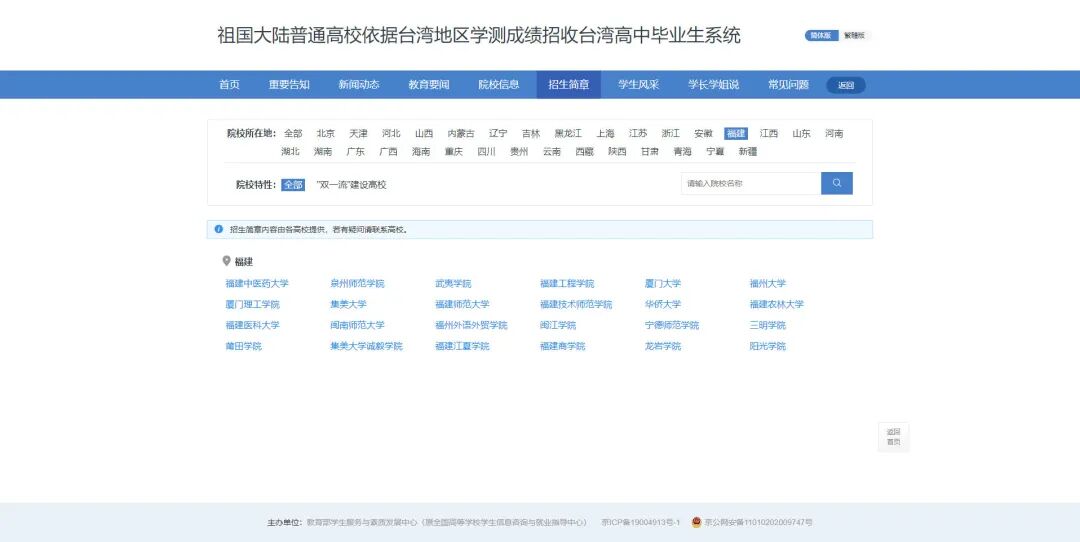Filter by 河北 region
The image size is (1080, 542).
391,134
